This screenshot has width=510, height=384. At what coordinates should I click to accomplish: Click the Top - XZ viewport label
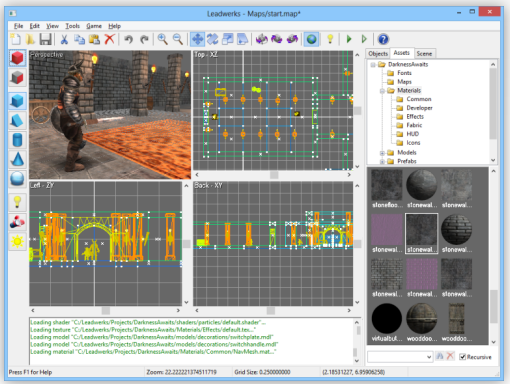pos(206,55)
